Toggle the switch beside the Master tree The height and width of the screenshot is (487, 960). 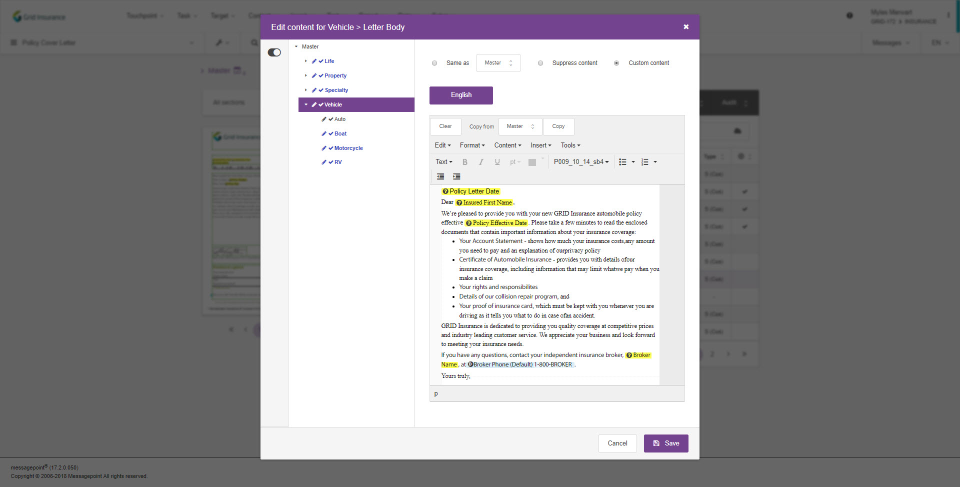(274, 53)
